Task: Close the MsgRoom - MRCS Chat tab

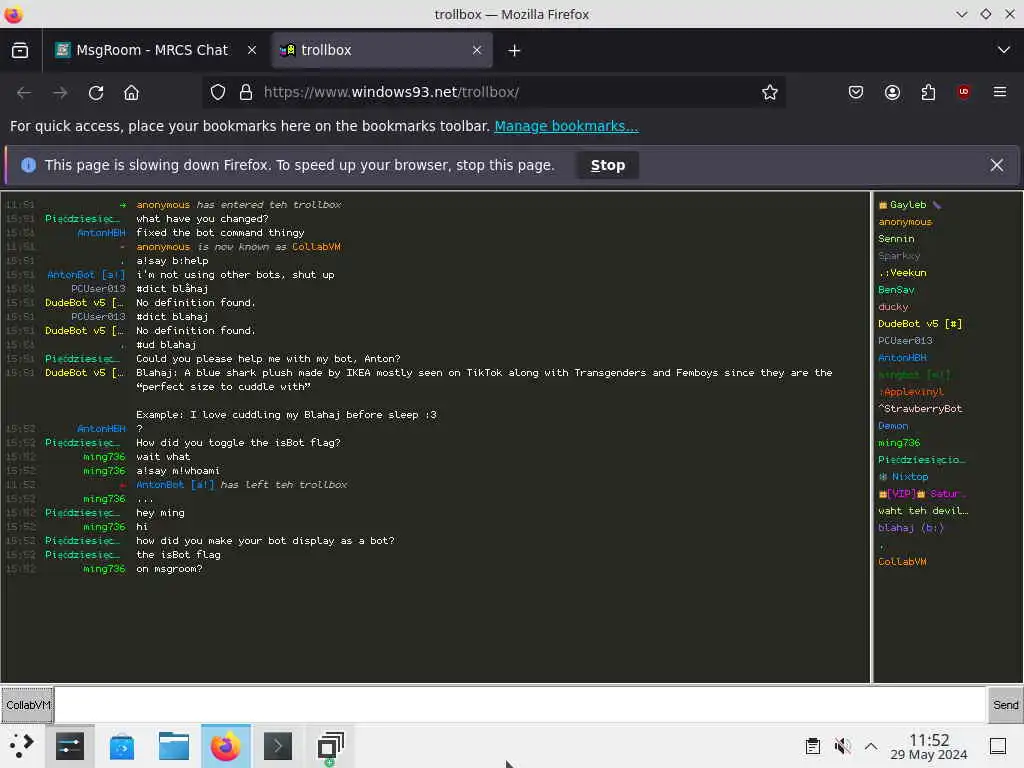Action: tap(251, 50)
